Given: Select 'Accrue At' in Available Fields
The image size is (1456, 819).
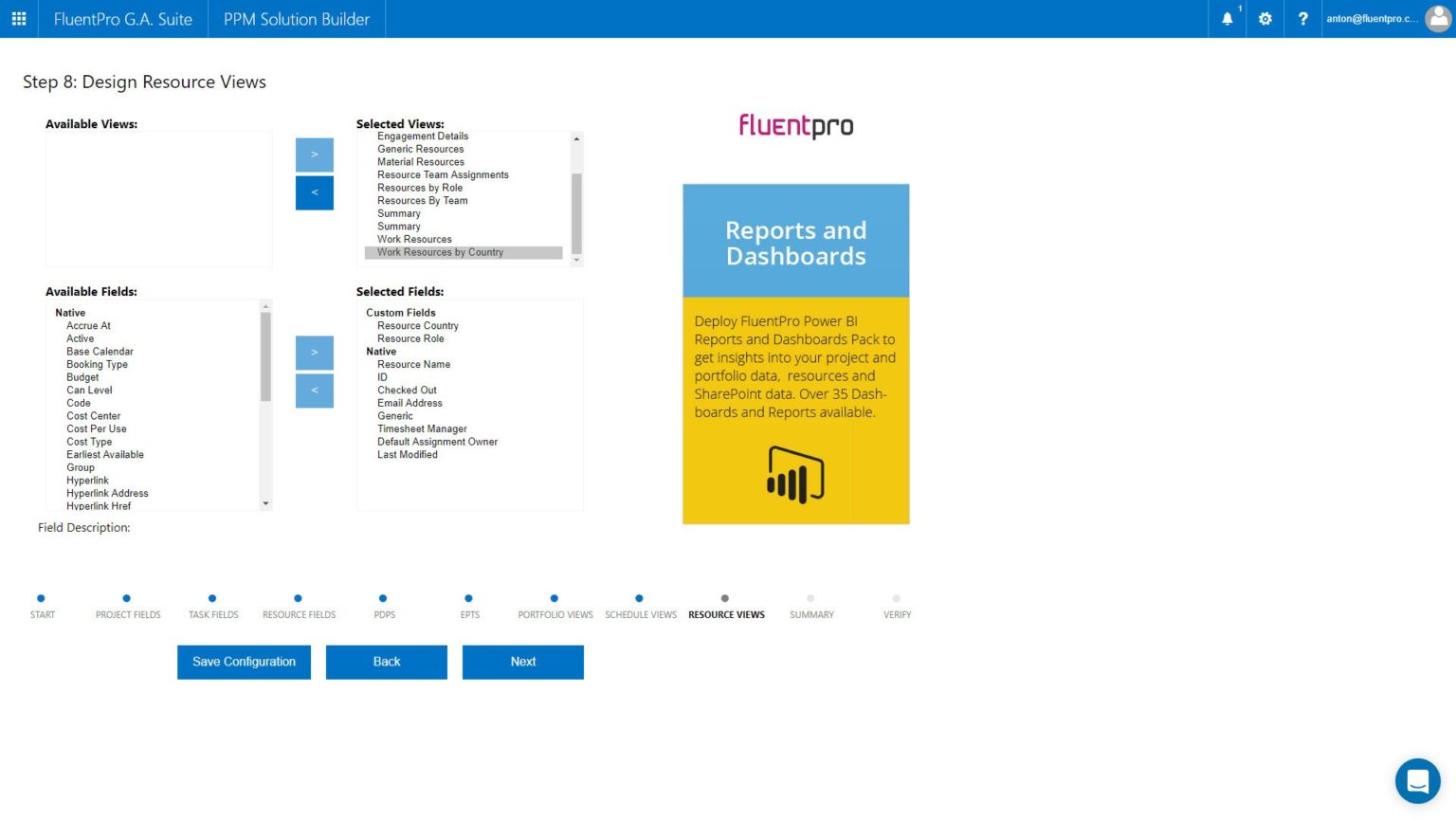Looking at the screenshot, I should click(88, 325).
